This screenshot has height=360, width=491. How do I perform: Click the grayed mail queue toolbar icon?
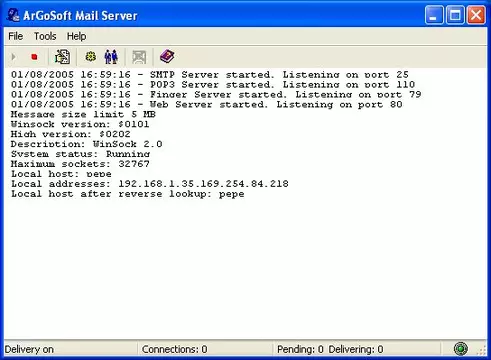[139, 57]
